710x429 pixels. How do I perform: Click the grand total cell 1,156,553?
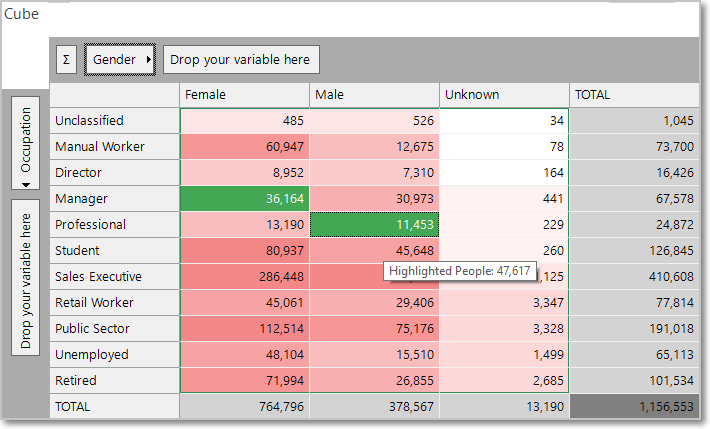tap(634, 406)
